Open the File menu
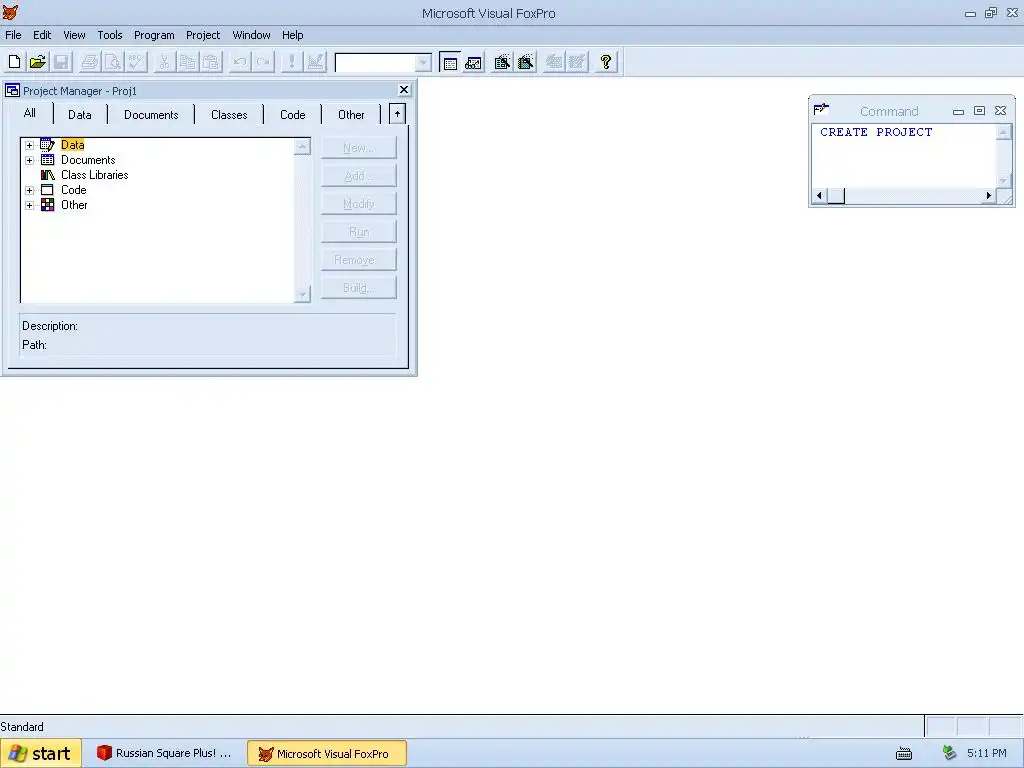Viewport: 1024px width, 768px height. 13,35
